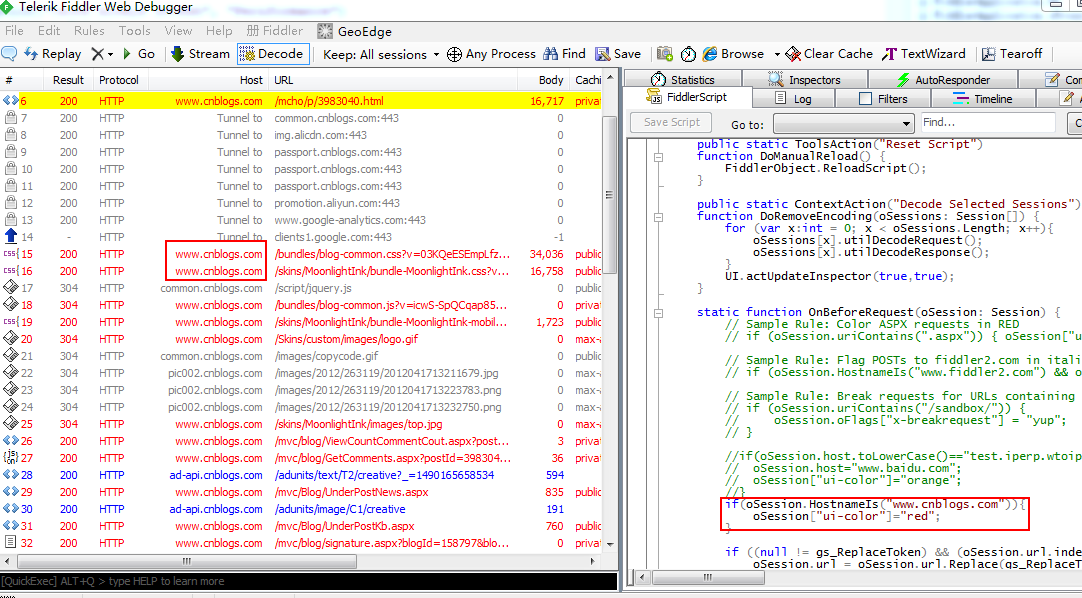Click the GeoEdge menu item
The image size is (1082, 598).
(x=355, y=31)
